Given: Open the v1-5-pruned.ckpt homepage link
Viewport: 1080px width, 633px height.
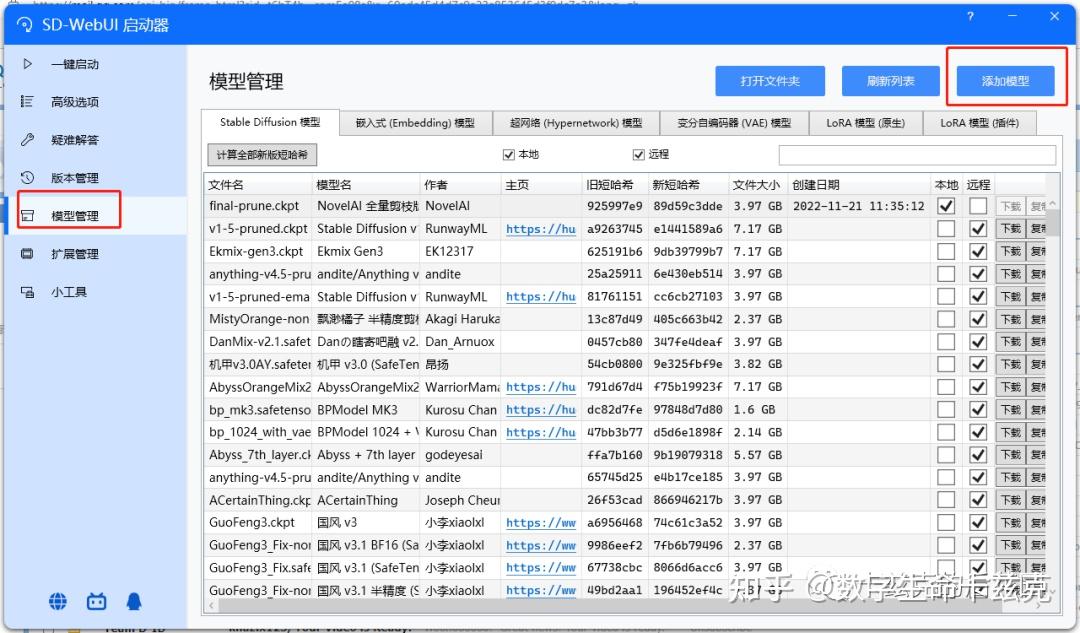Looking at the screenshot, I should pyautogui.click(x=541, y=229).
